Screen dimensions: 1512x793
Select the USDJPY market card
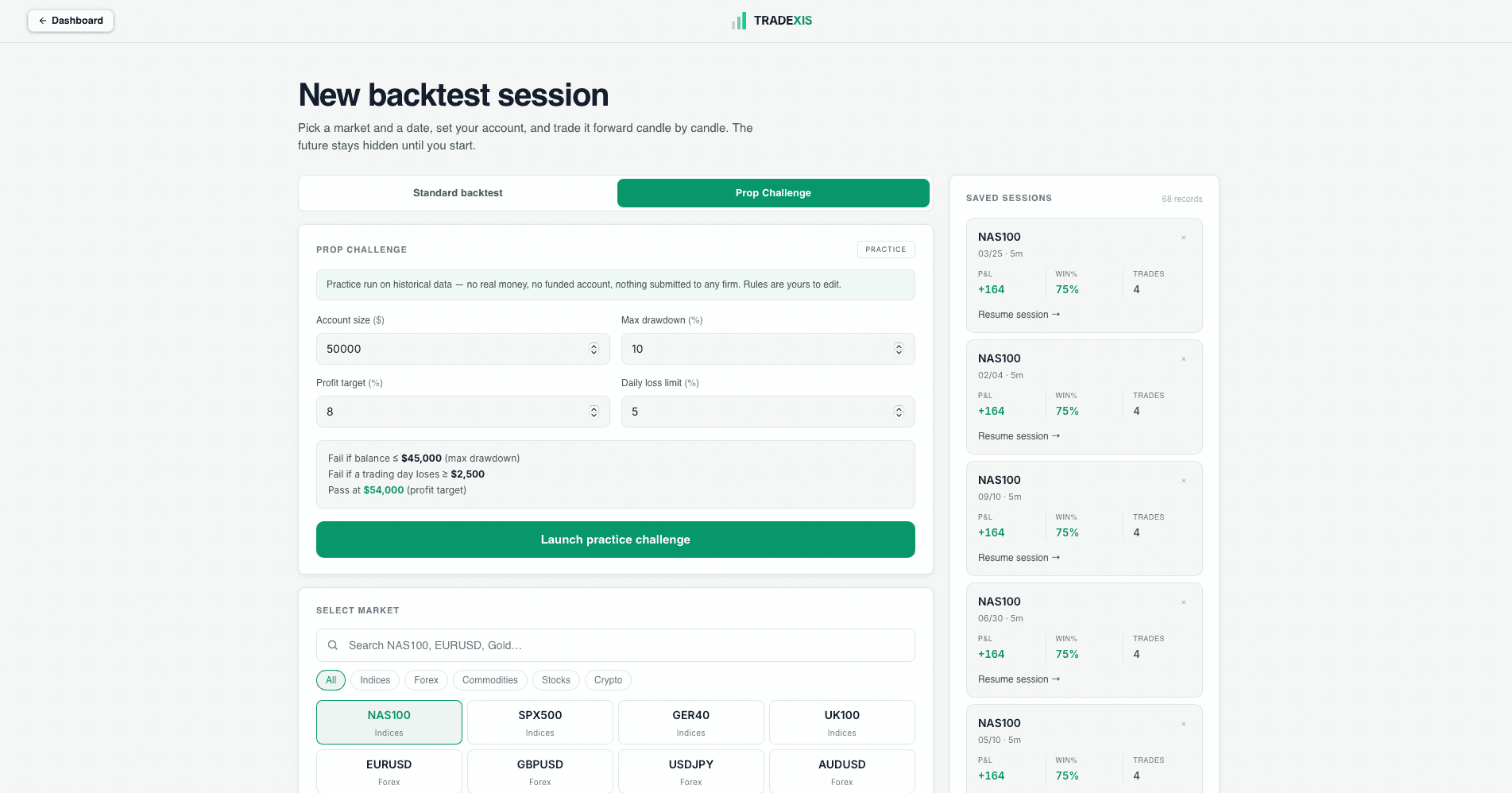tap(691, 771)
